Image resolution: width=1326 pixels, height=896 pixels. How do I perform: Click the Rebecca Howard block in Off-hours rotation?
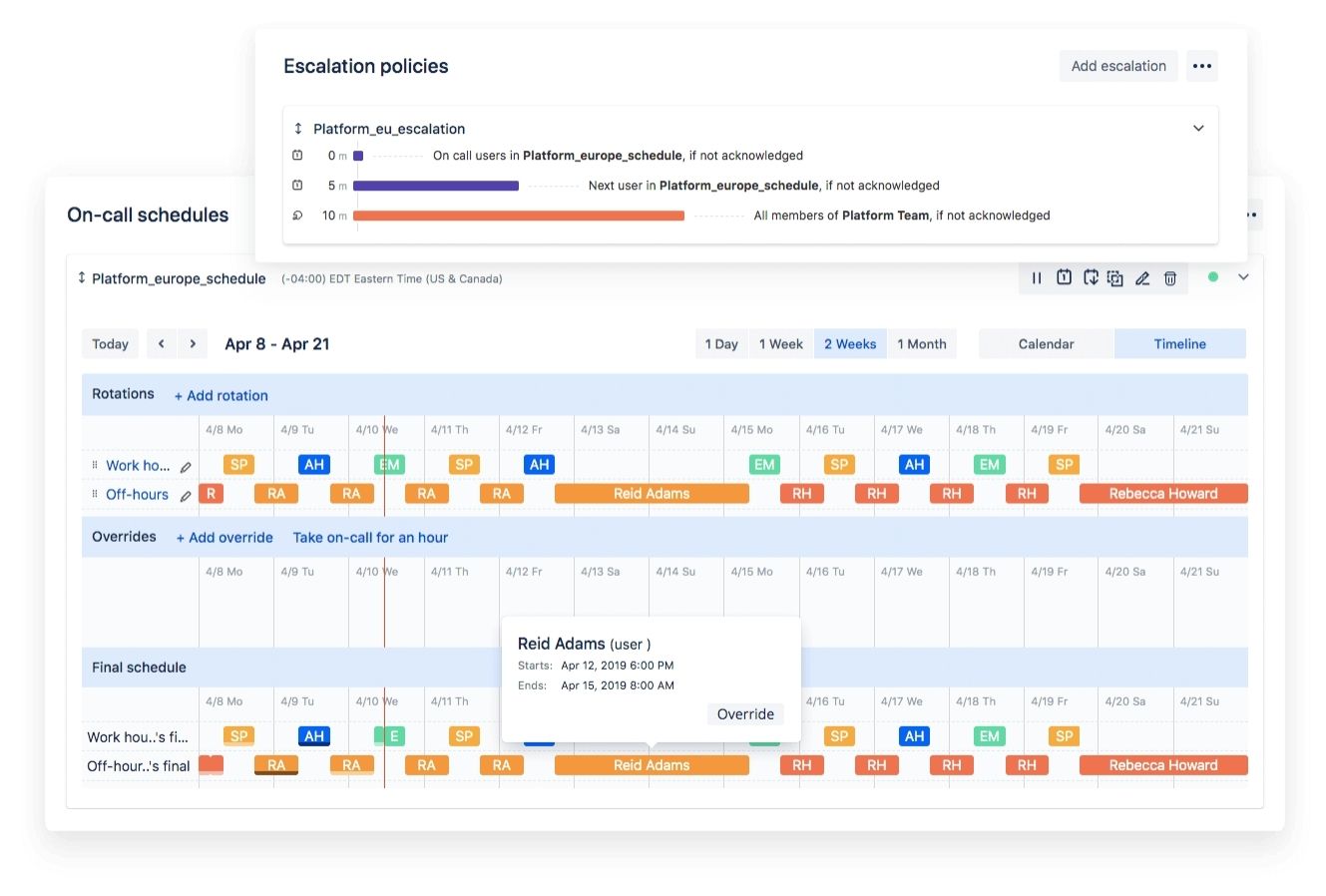[1163, 494]
